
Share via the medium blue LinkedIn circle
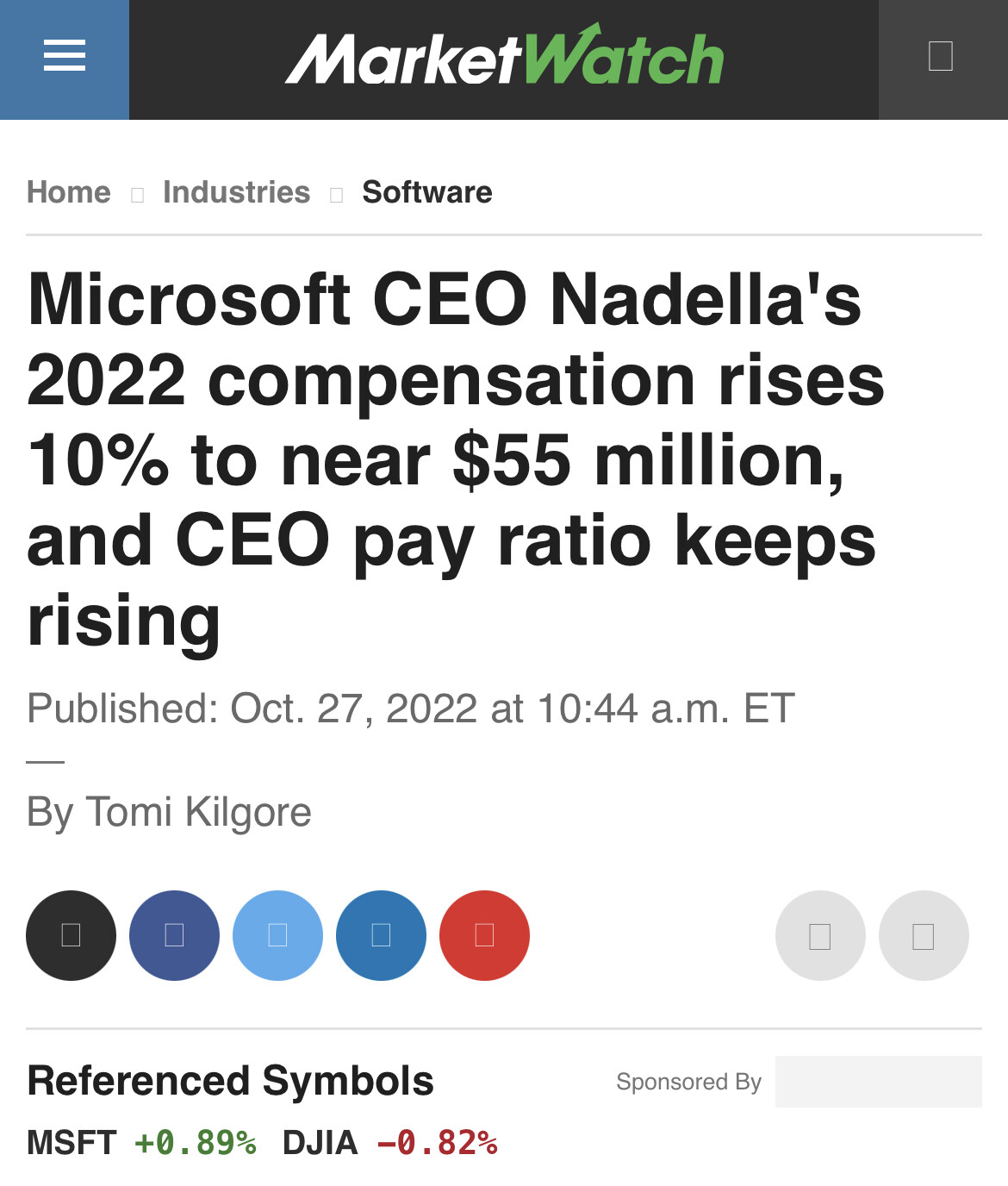click(x=381, y=935)
